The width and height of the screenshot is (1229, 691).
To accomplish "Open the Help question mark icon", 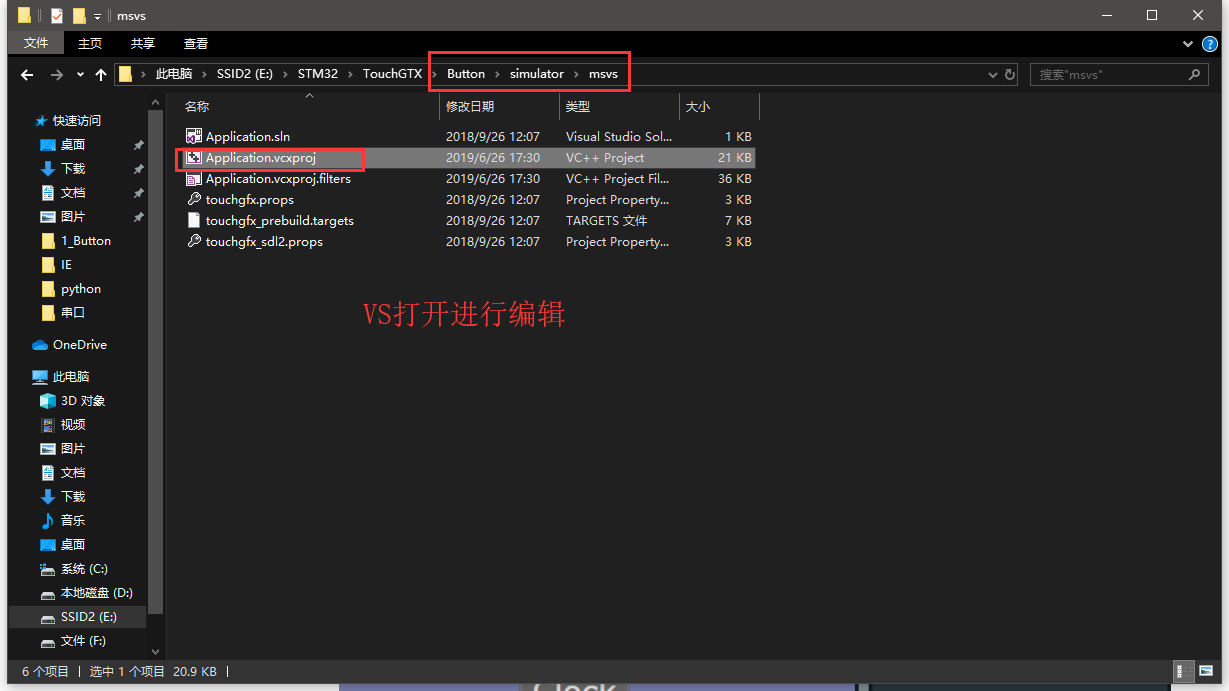I will (x=1211, y=44).
